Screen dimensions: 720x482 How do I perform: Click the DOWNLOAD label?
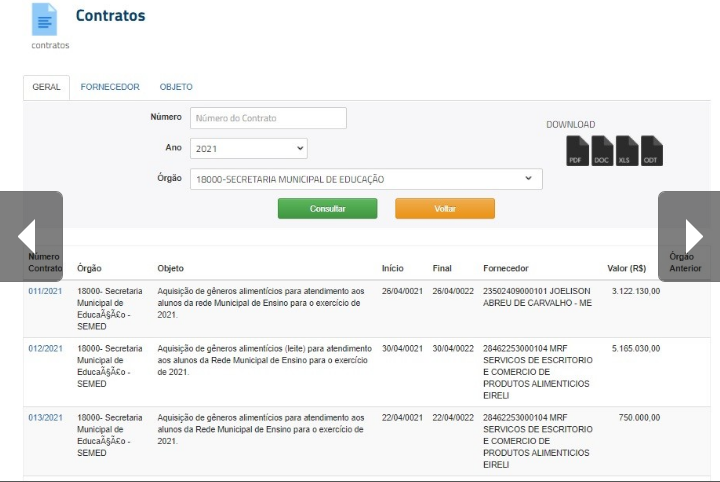(x=570, y=125)
